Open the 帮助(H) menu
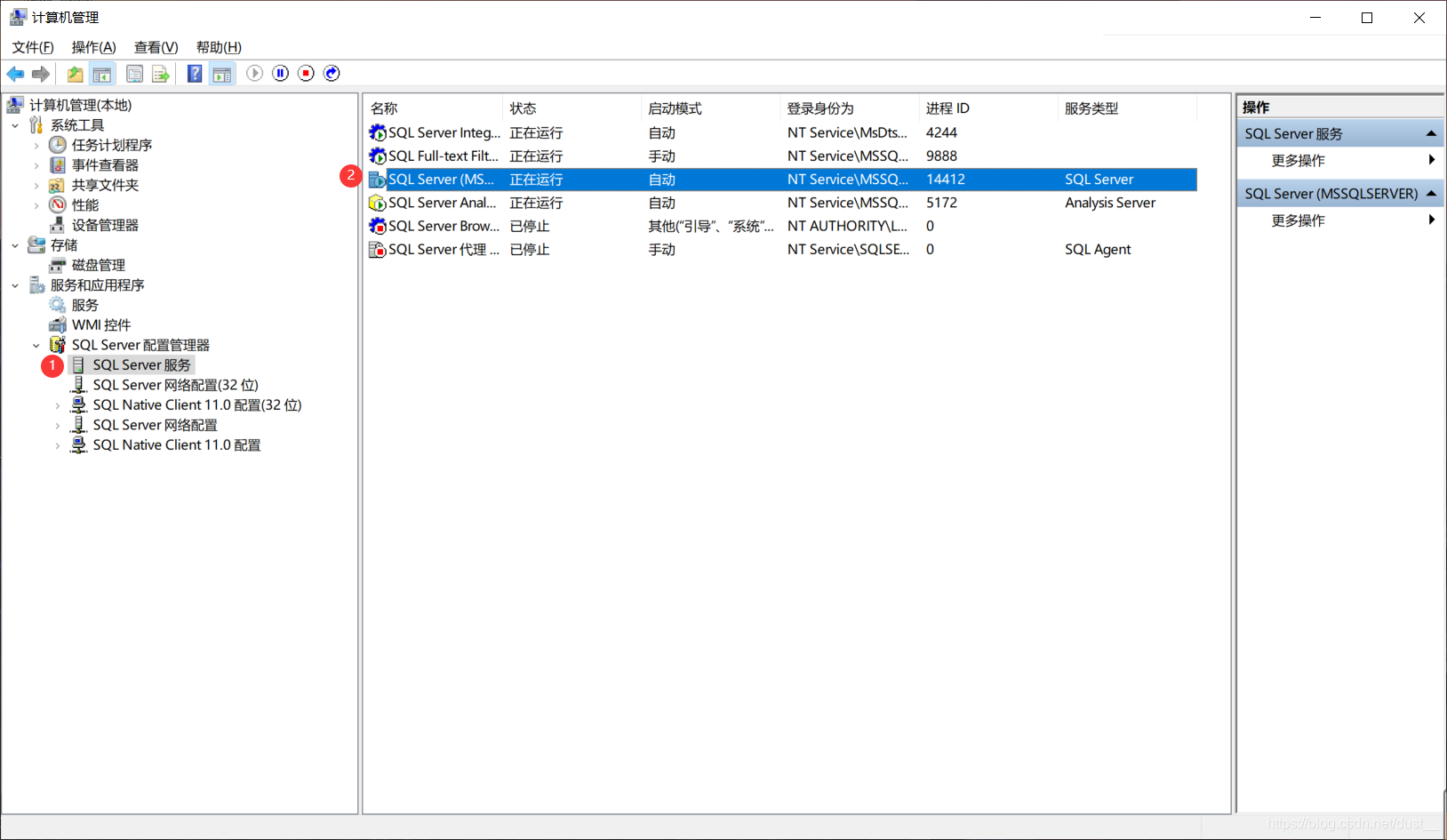1447x840 pixels. tap(219, 47)
